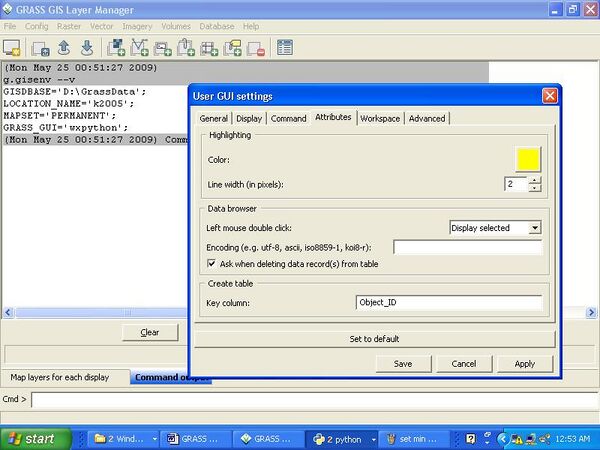Switch to the Workspace settings tab
The width and height of the screenshot is (600, 450).
point(380,119)
